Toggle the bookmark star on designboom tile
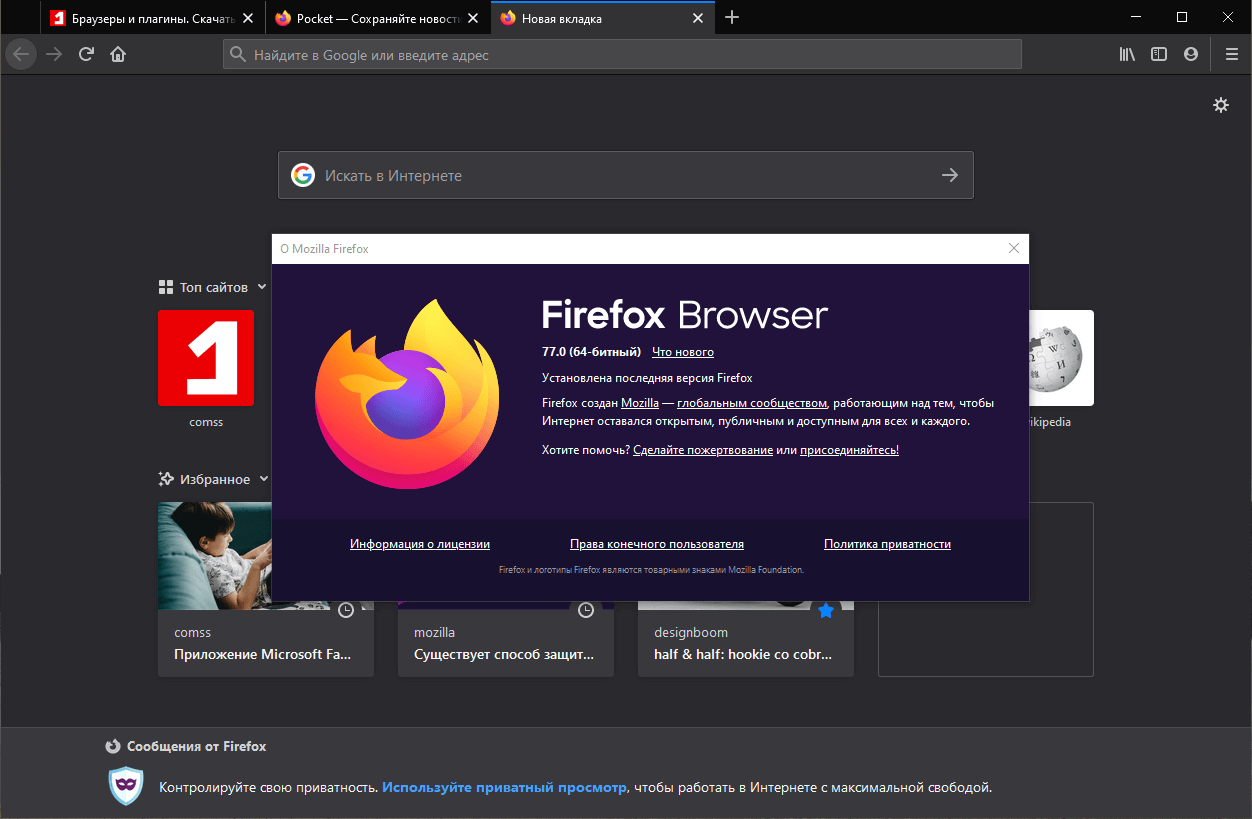1252x819 pixels. coord(825,610)
